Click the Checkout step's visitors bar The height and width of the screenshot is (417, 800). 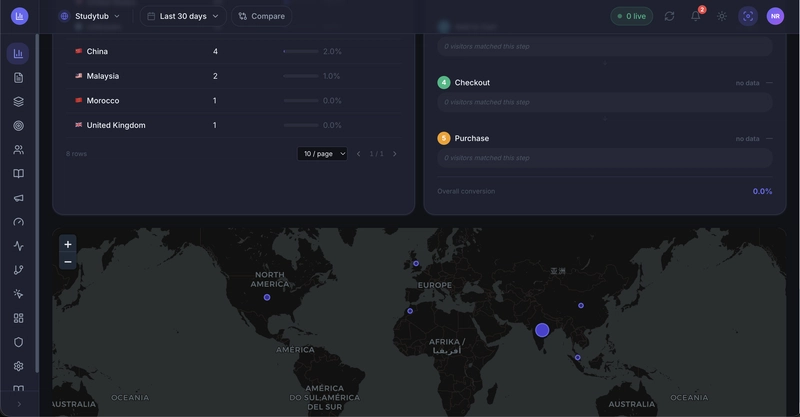[x=605, y=103]
